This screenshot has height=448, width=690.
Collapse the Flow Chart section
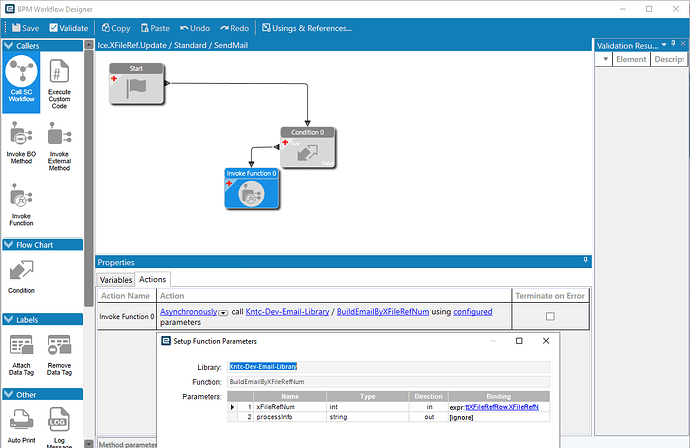[x=9, y=244]
